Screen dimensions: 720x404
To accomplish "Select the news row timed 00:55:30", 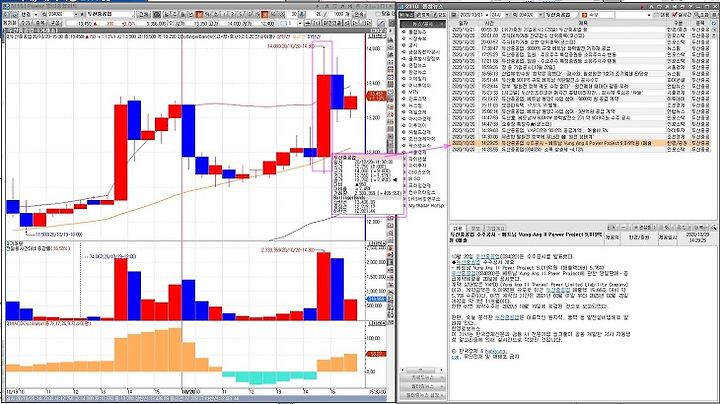I will coord(580,29).
